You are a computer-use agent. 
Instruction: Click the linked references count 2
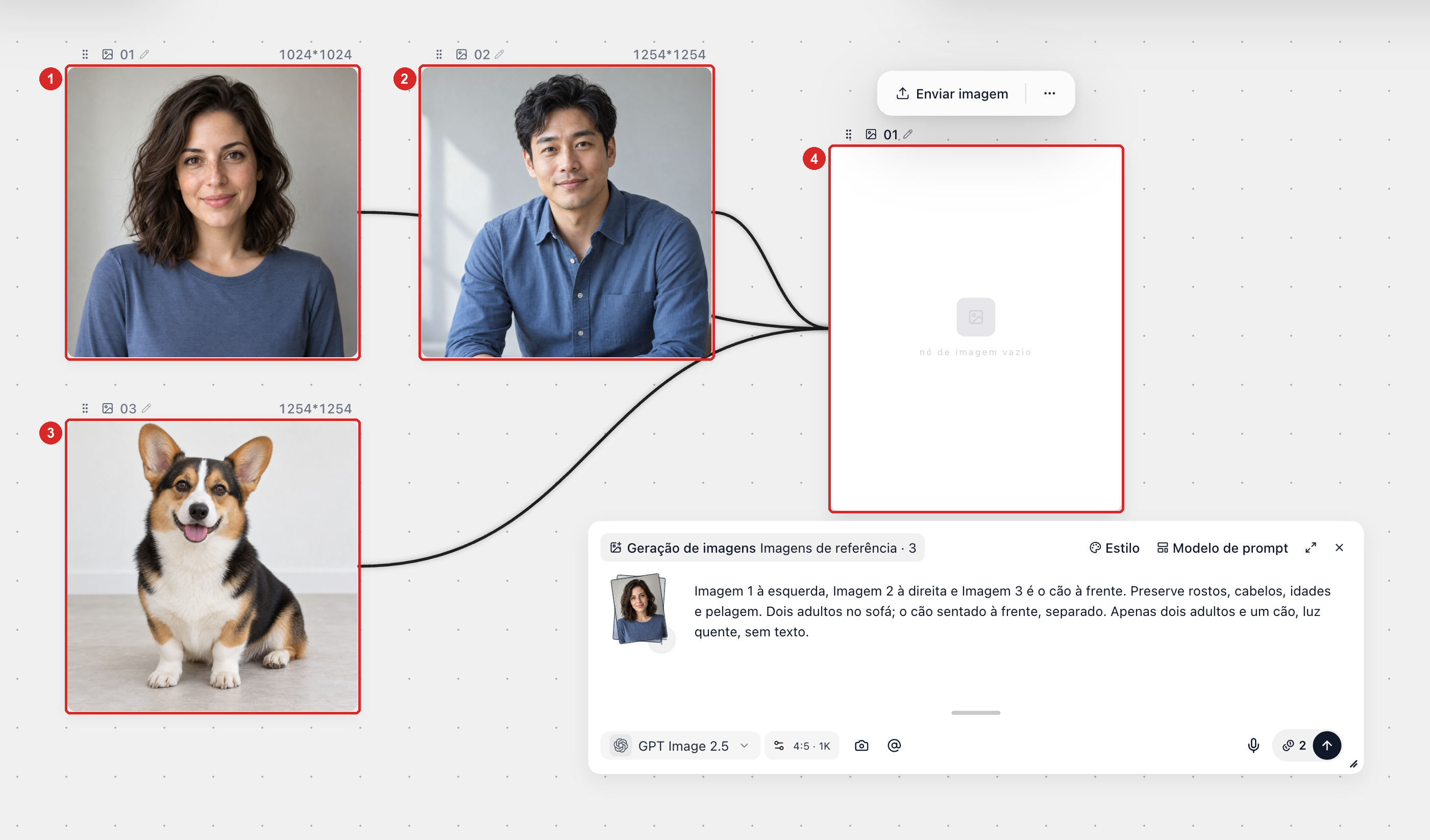tap(1294, 746)
